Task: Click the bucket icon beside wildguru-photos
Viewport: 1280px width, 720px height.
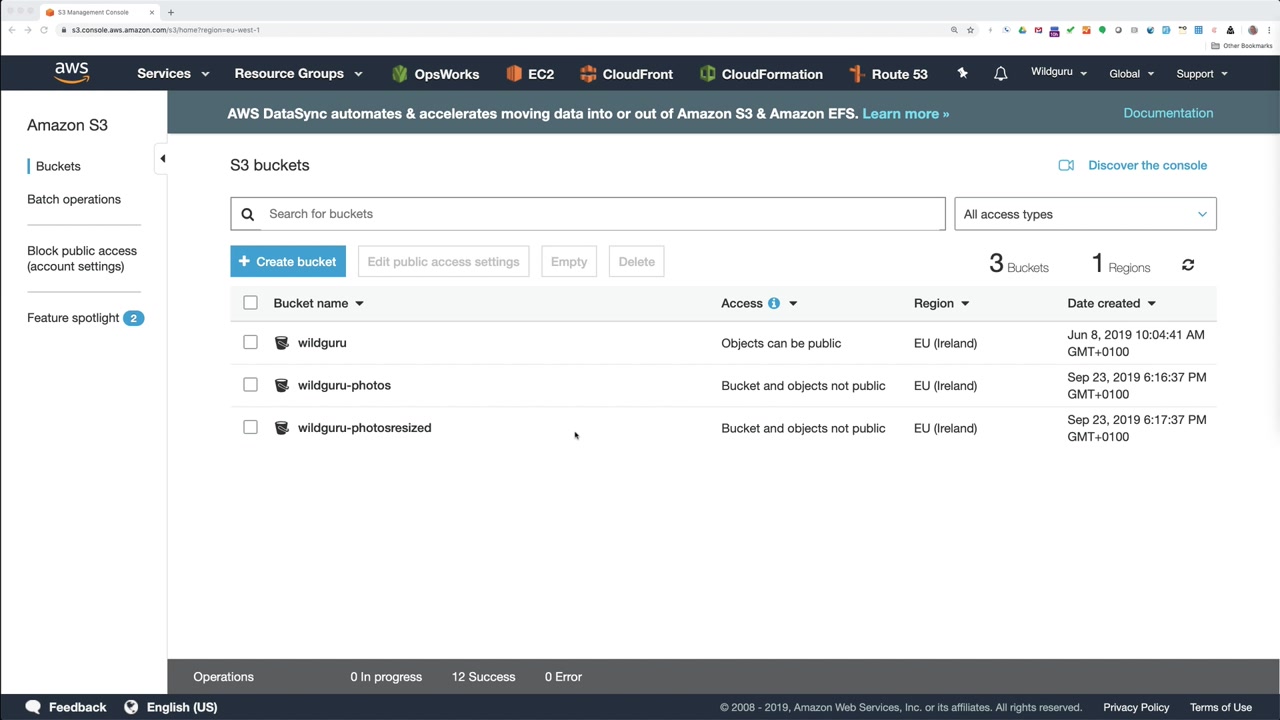Action: [282, 385]
